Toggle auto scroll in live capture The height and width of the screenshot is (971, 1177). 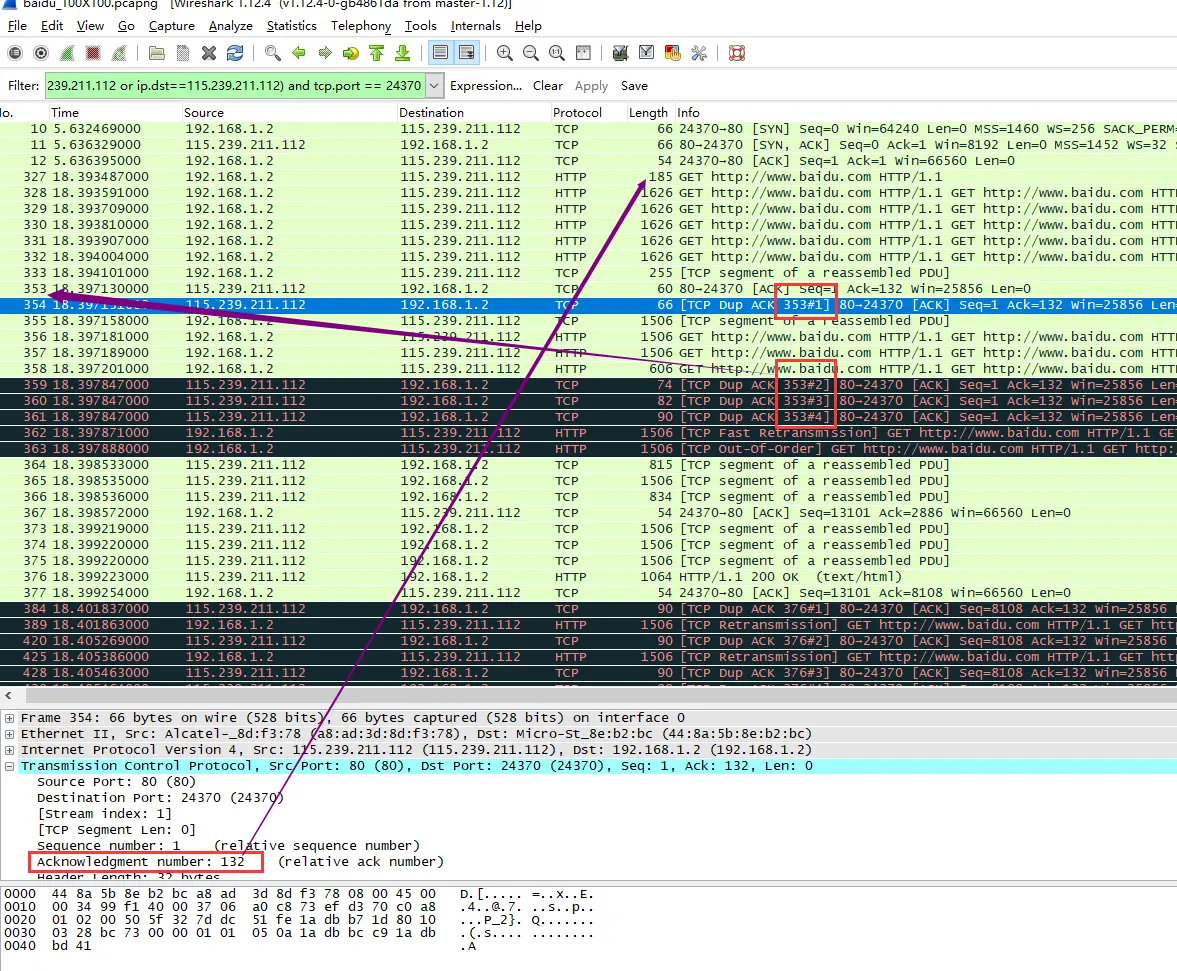tap(466, 53)
